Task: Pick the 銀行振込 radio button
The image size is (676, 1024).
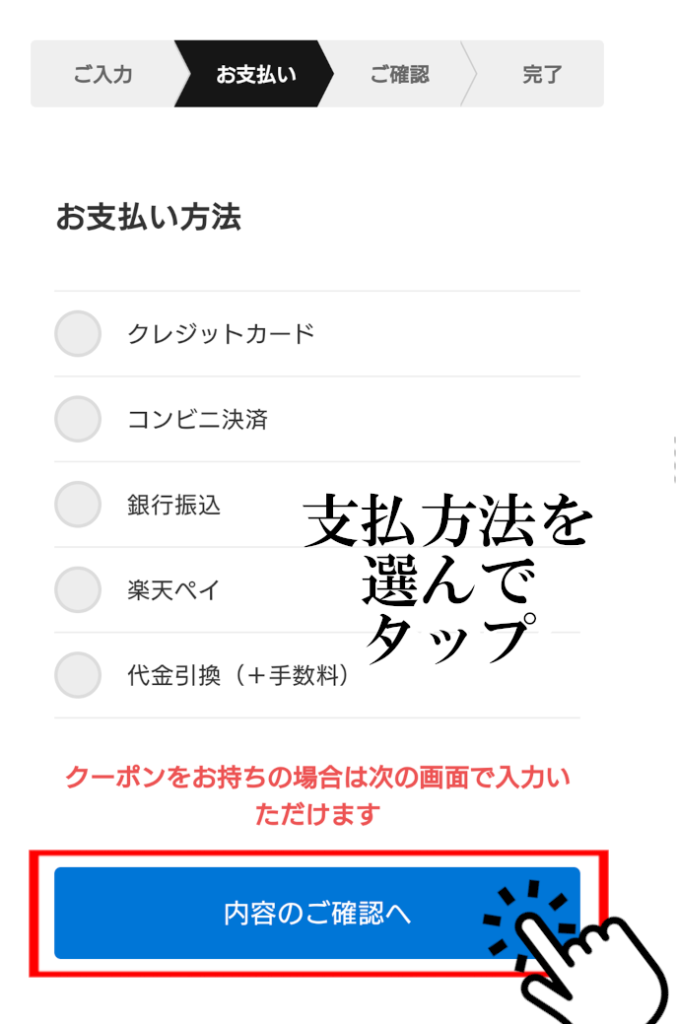Action: tap(78, 505)
